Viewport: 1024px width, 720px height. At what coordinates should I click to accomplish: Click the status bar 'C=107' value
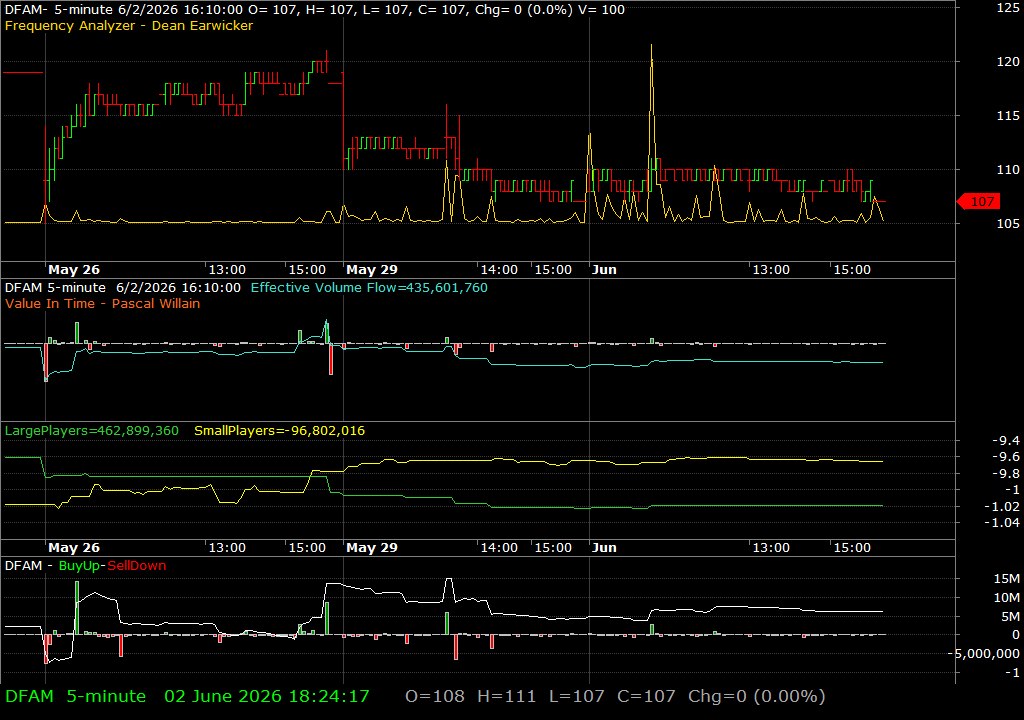[x=646, y=696]
